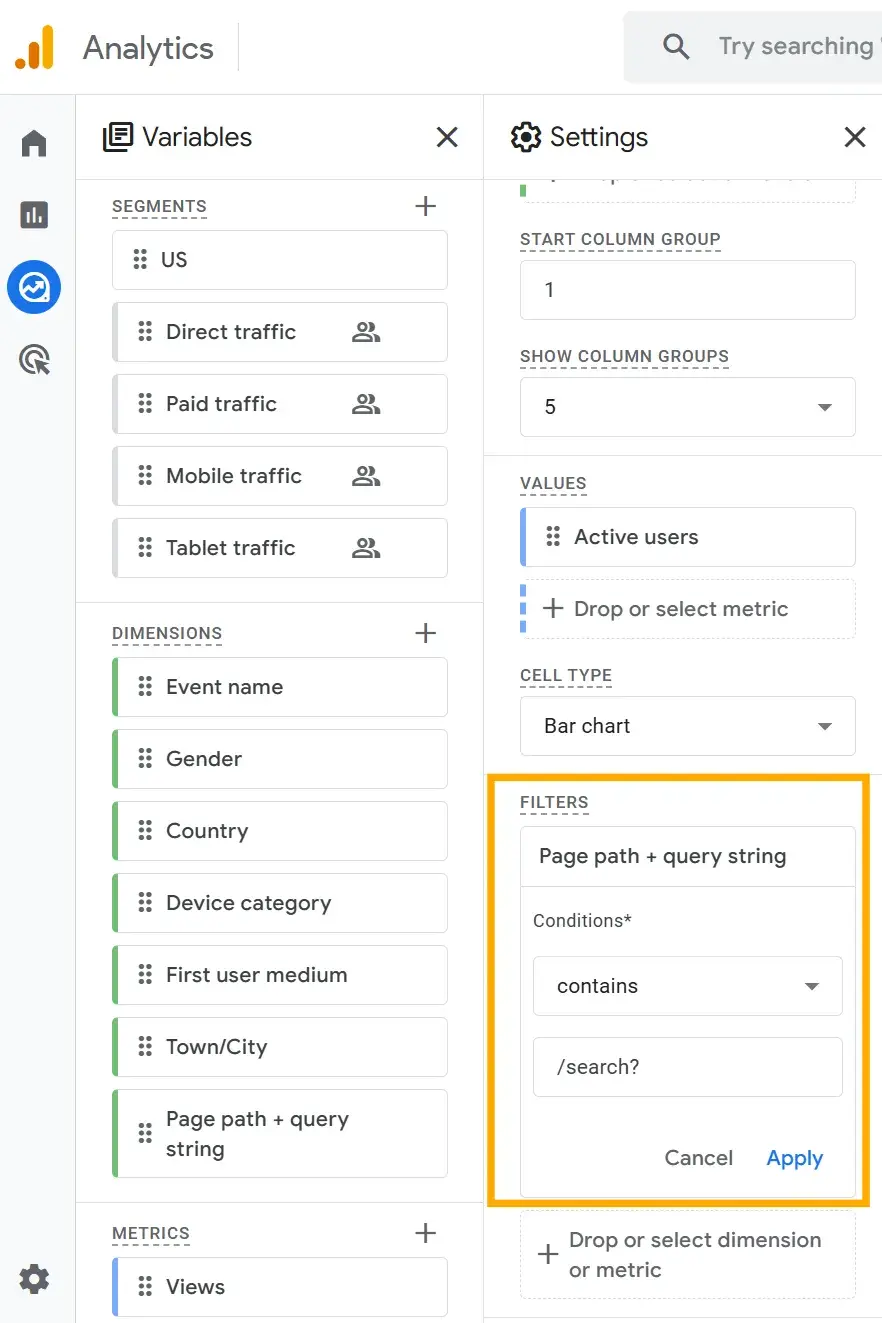Open Reports bar chart icon
This screenshot has height=1323, width=882.
(34, 215)
